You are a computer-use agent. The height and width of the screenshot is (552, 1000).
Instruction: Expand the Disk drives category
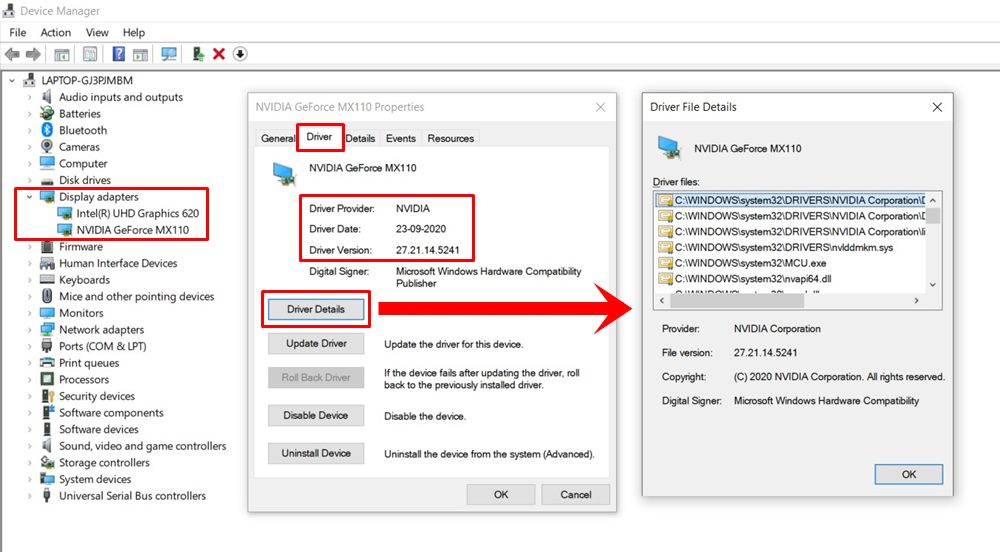click(29, 180)
